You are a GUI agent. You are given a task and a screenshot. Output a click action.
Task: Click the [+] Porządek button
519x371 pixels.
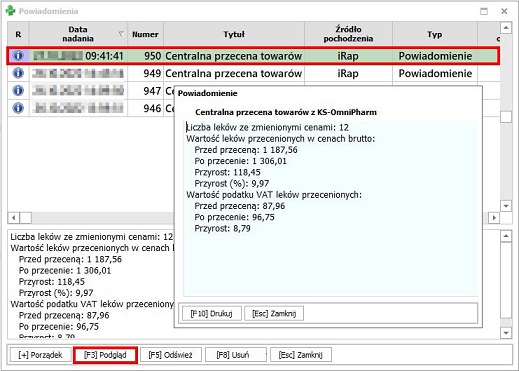click(40, 355)
